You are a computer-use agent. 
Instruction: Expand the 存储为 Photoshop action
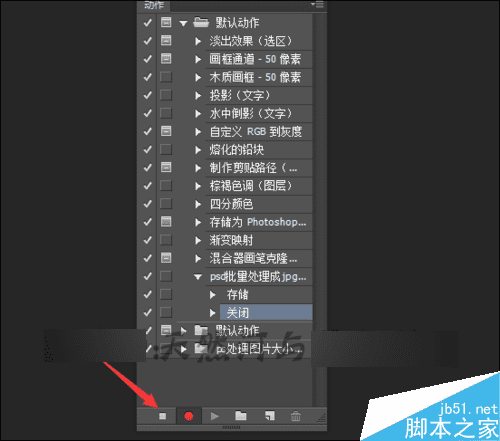[198, 222]
